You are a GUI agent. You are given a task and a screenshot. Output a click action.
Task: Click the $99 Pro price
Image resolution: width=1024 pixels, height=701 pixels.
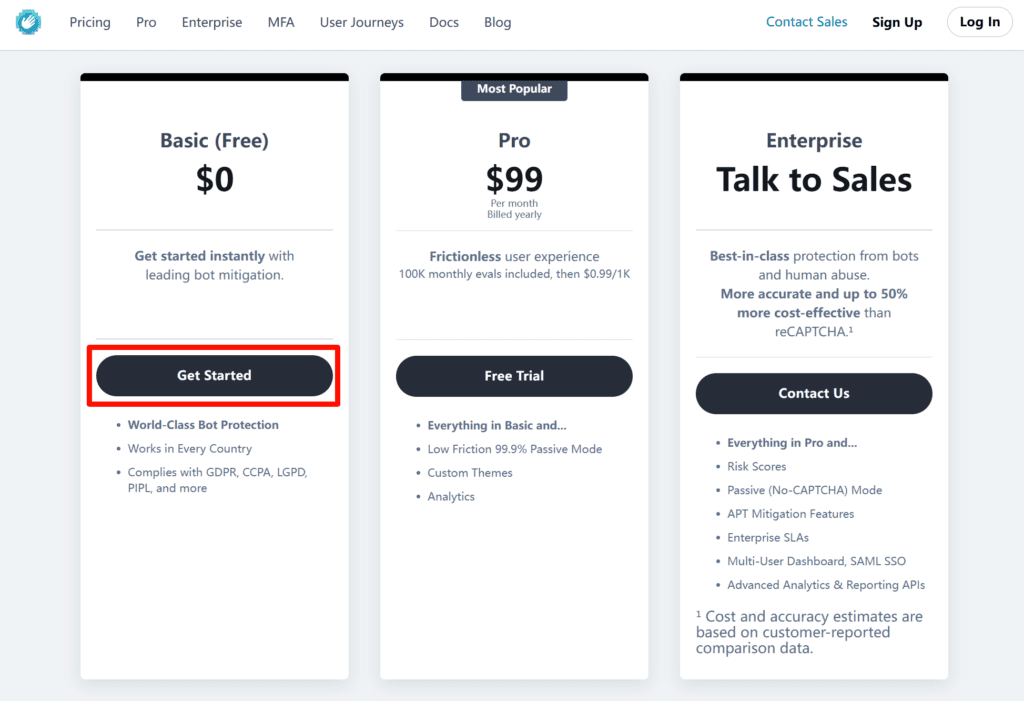point(514,180)
